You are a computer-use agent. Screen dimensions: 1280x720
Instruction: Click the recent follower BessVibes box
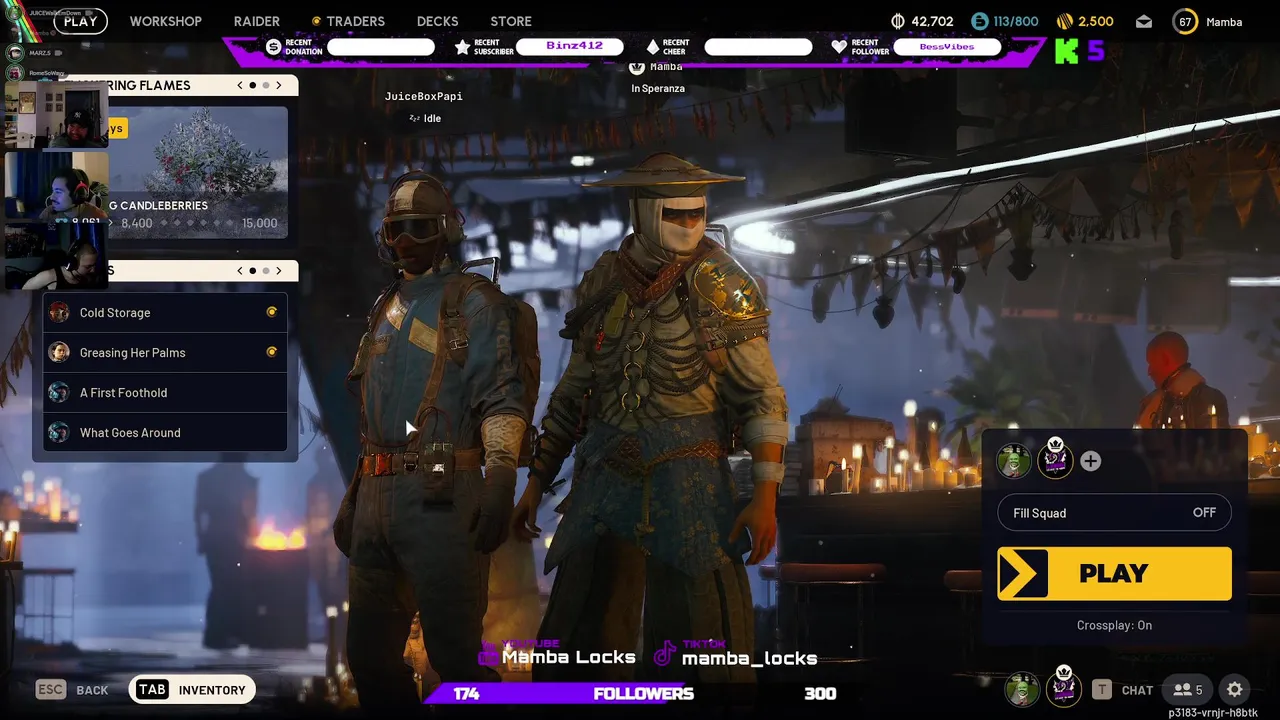(x=947, y=46)
